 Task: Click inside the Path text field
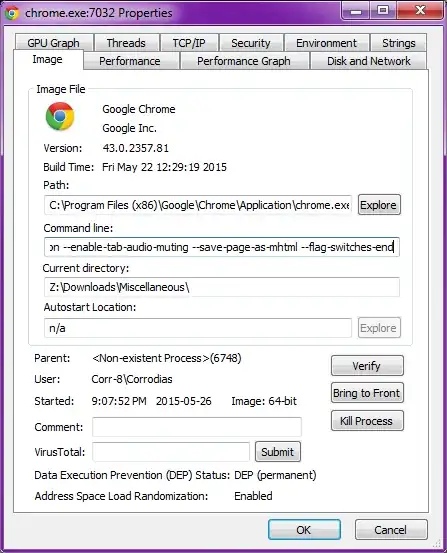[x=198, y=205]
